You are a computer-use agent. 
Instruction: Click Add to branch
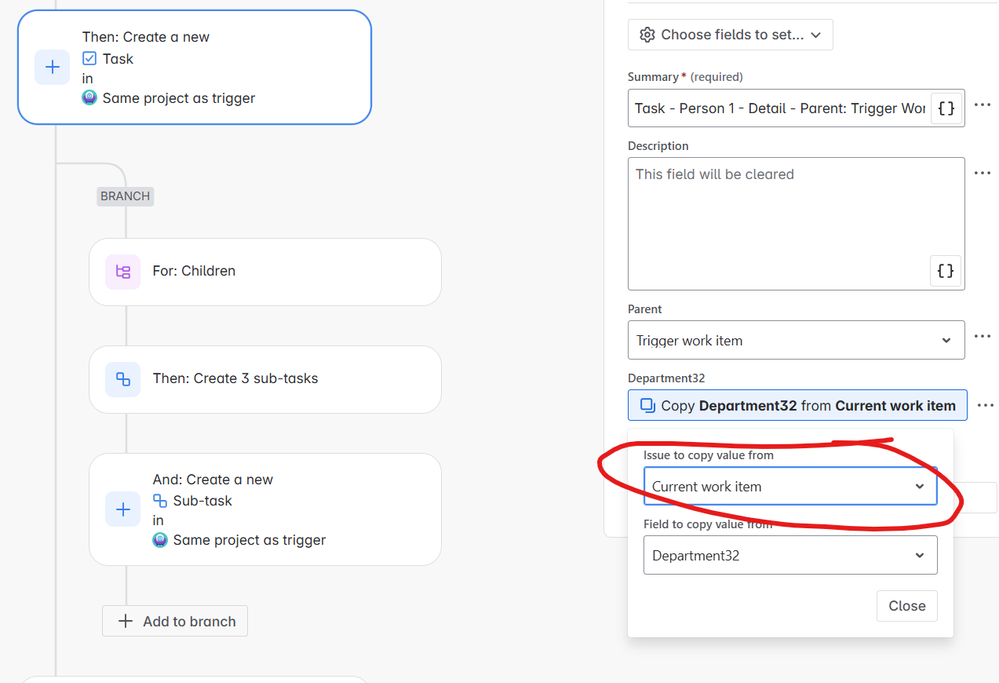[x=174, y=621]
